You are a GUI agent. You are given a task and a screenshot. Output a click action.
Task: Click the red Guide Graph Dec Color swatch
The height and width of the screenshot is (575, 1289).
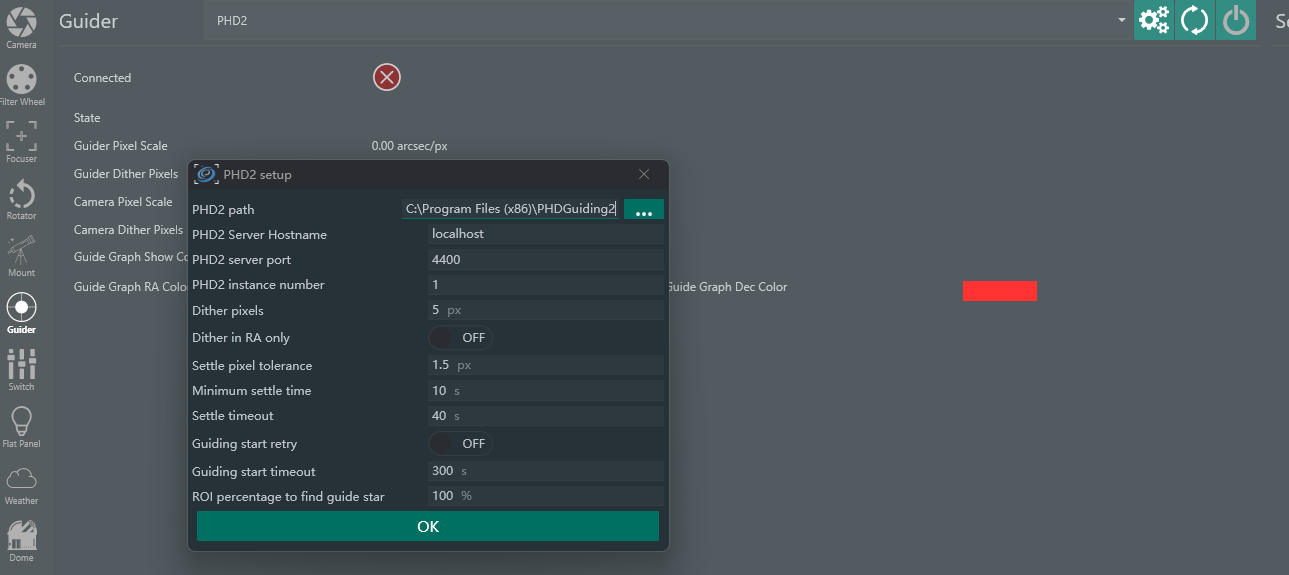pyautogui.click(x=999, y=291)
